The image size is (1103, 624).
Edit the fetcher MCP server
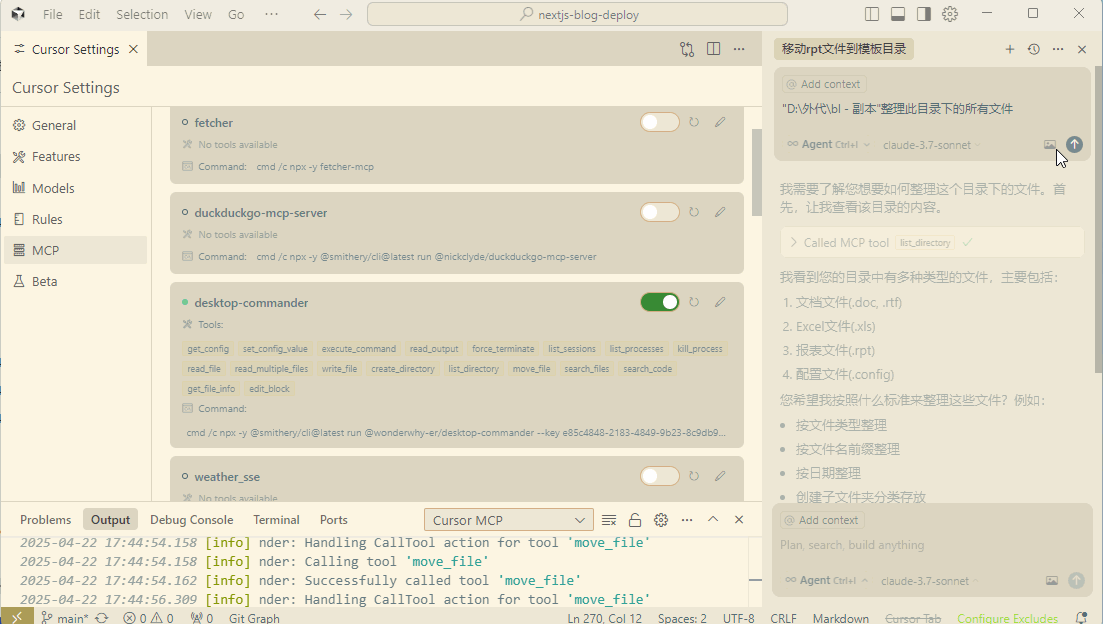click(x=720, y=122)
